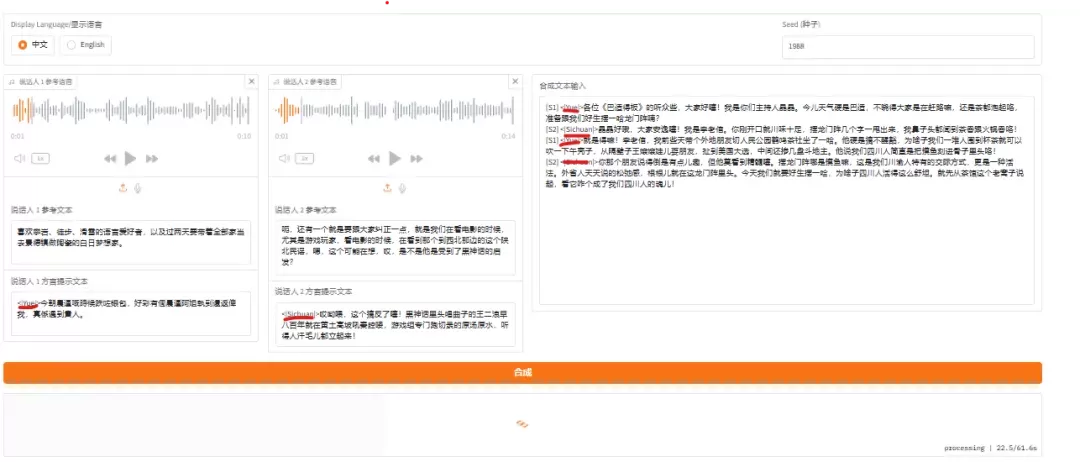Select English display language
The height and width of the screenshot is (462, 1080).
pyautogui.click(x=85, y=45)
